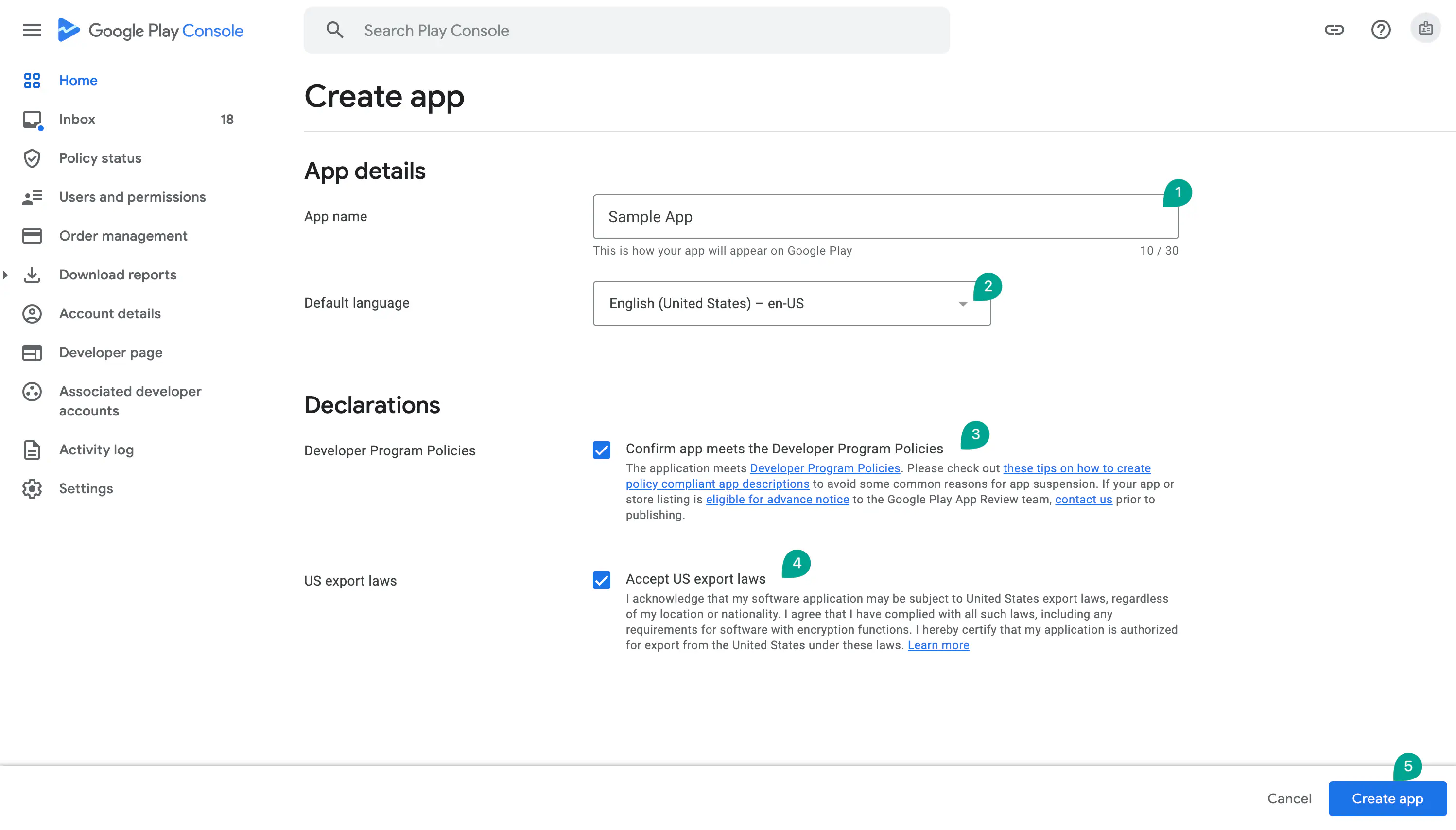Open the hamburger navigation menu
This screenshot has width=1456, height=830.
tap(32, 30)
